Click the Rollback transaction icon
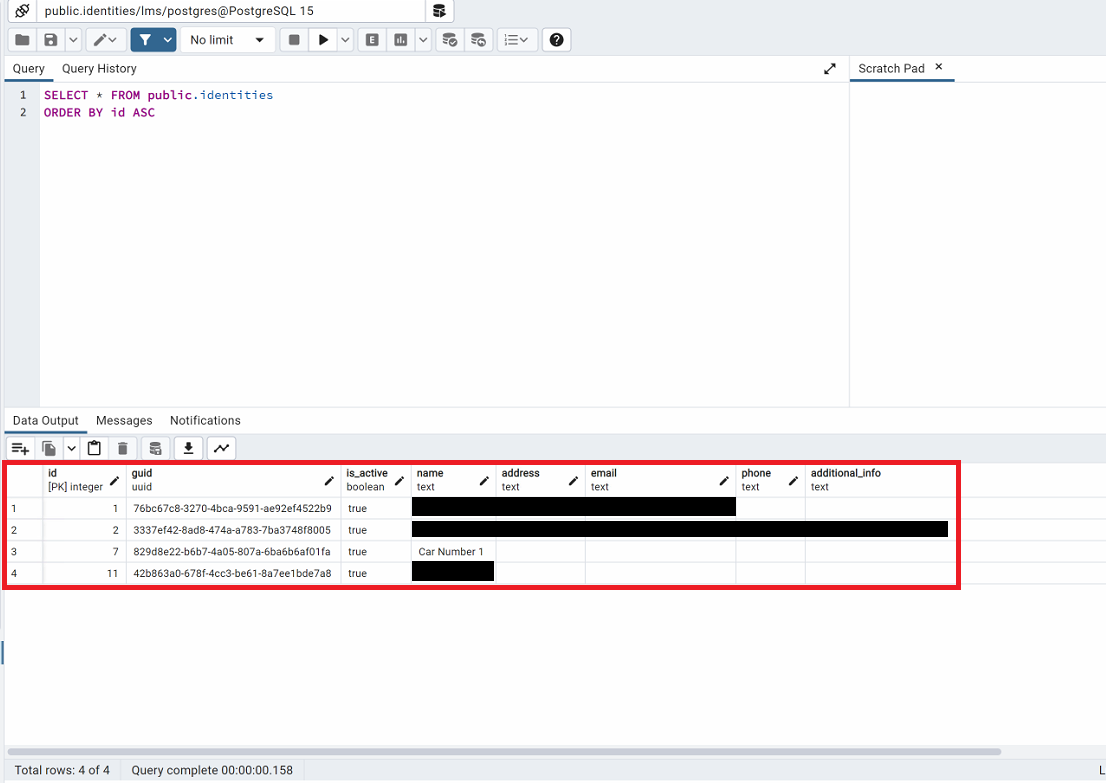The image size is (1106, 783). [479, 40]
